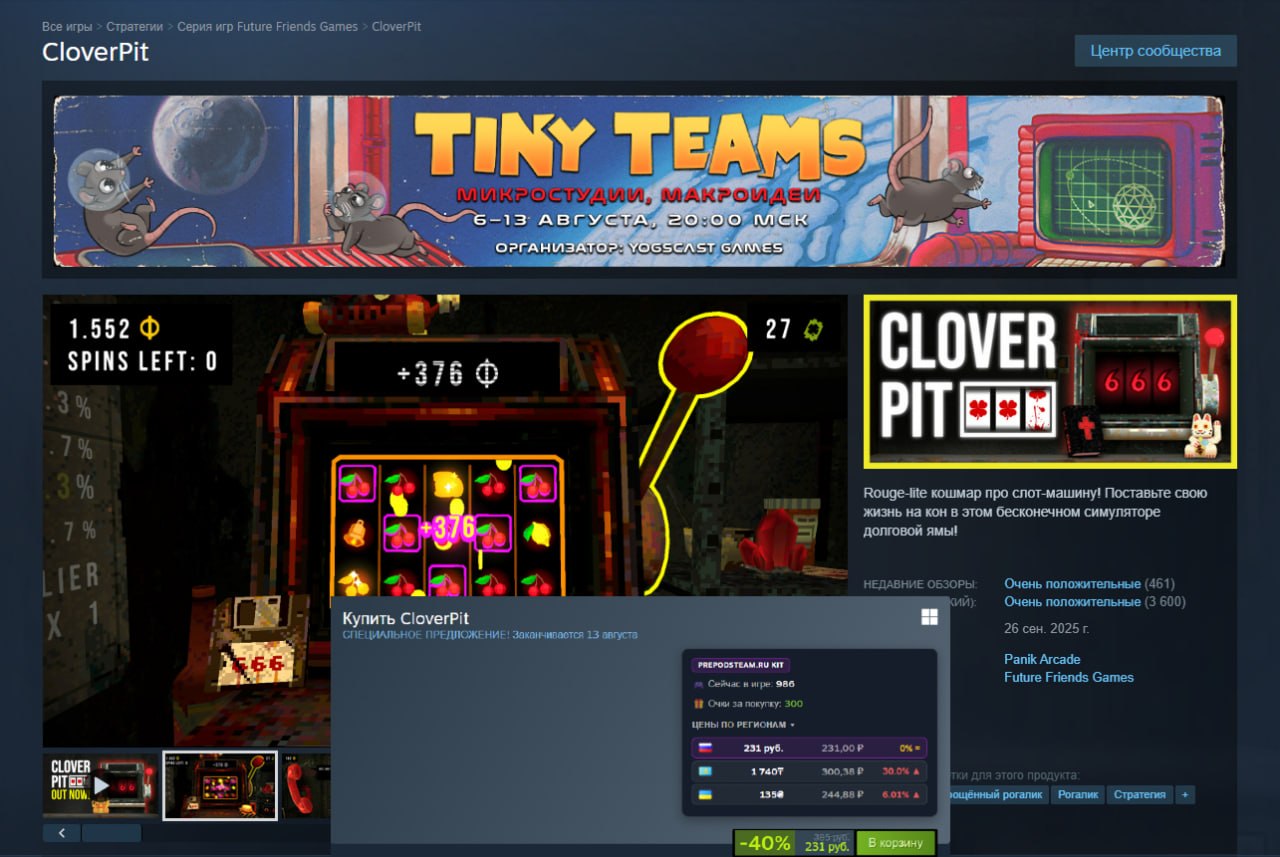Screen dimensions: 1280x857
Task: Click the screenshot strip scrollbar handle
Action: 111,832
